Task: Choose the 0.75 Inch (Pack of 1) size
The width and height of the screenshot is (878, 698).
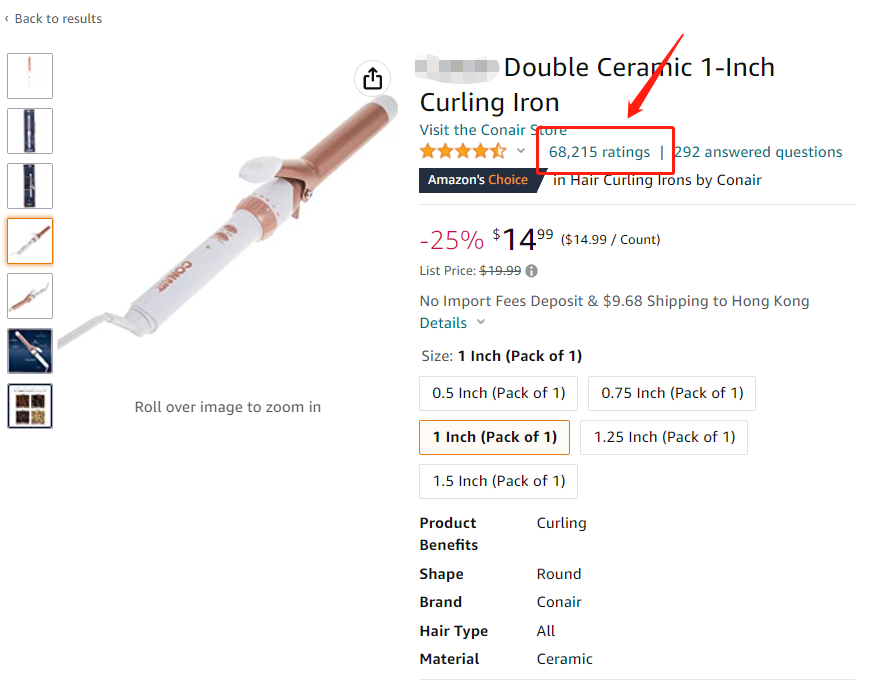Action: coord(672,393)
